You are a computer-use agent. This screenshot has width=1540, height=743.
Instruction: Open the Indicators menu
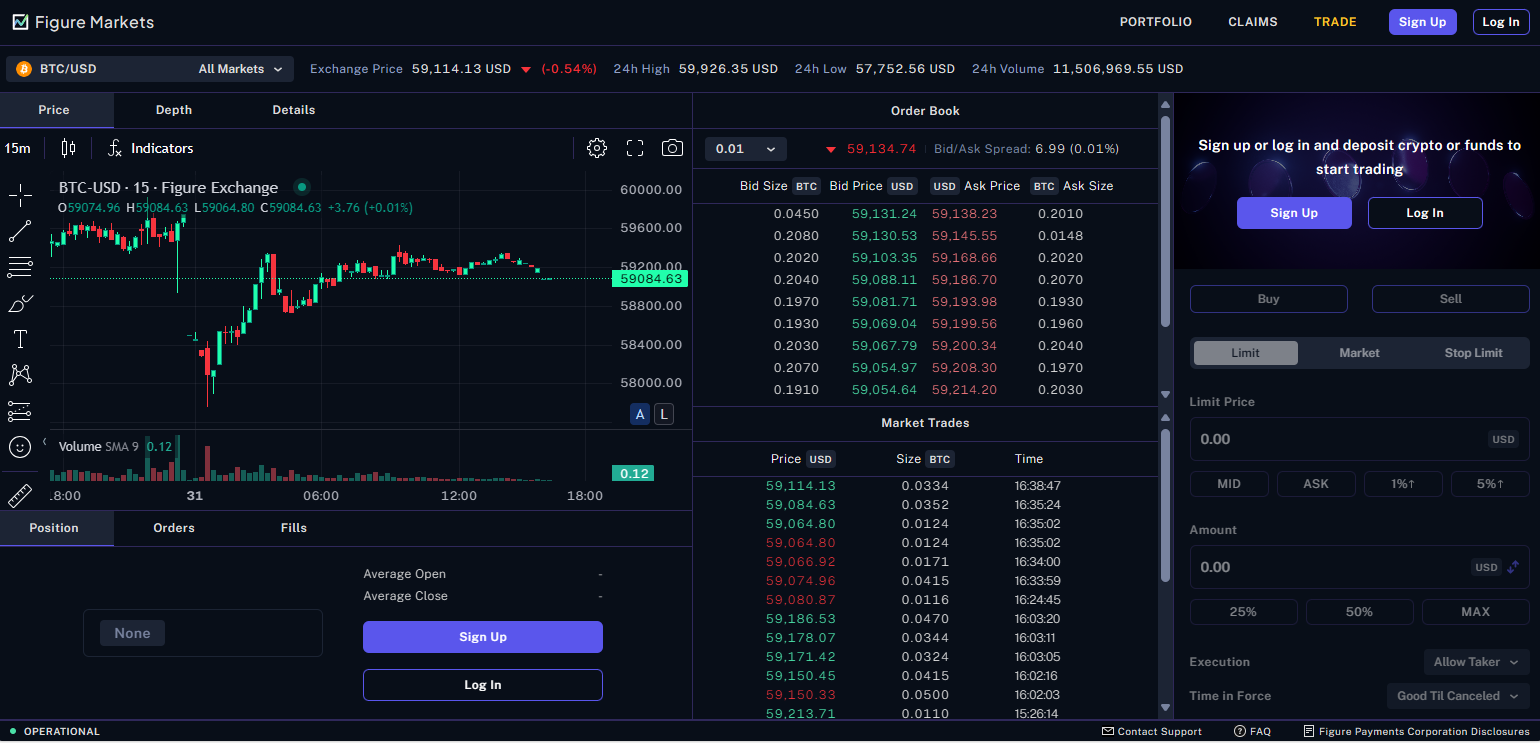(150, 148)
